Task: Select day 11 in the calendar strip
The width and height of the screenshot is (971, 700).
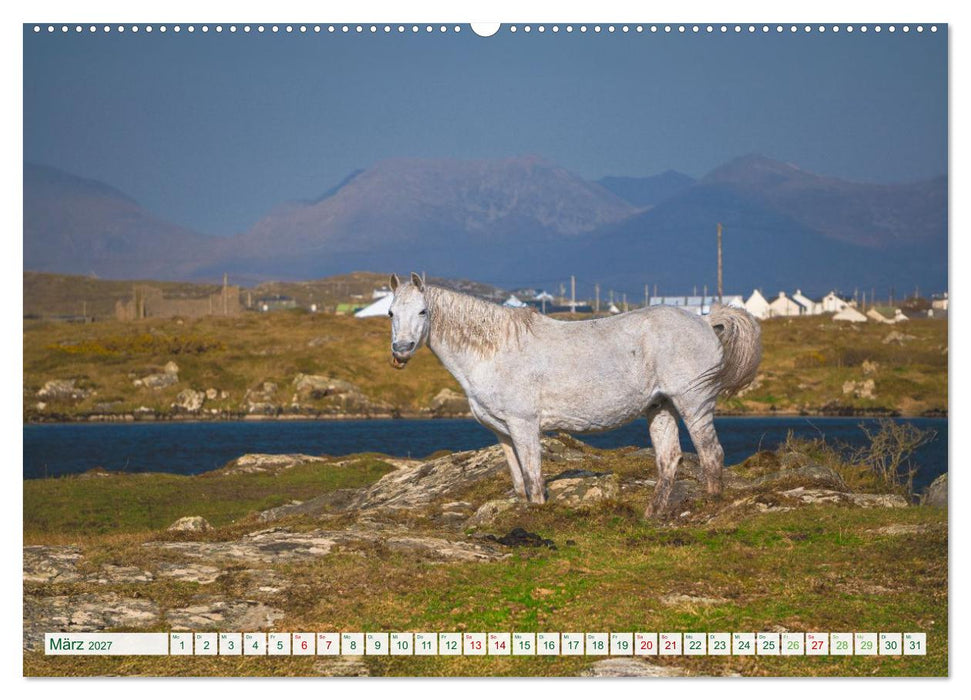Action: [x=426, y=644]
